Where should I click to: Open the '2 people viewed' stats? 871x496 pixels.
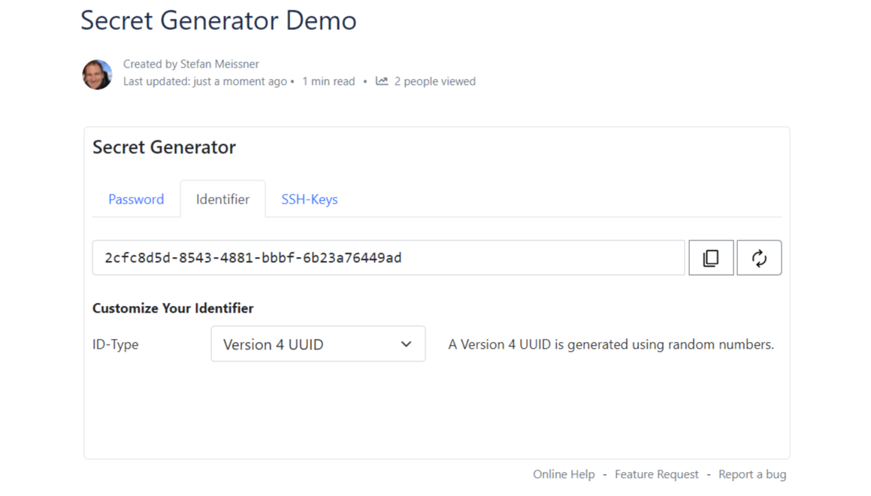(x=434, y=81)
